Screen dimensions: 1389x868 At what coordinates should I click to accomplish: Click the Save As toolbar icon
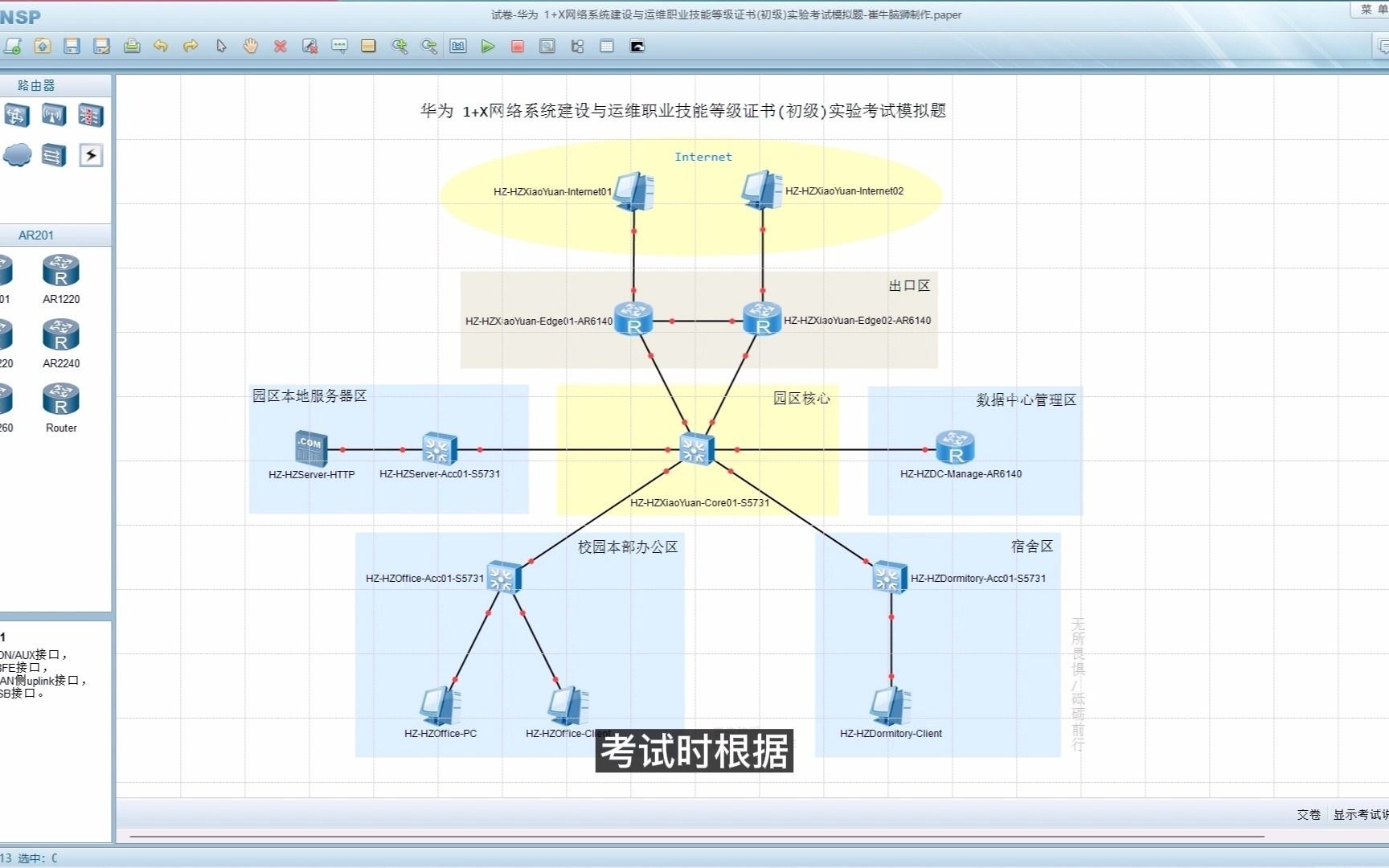click(x=102, y=46)
